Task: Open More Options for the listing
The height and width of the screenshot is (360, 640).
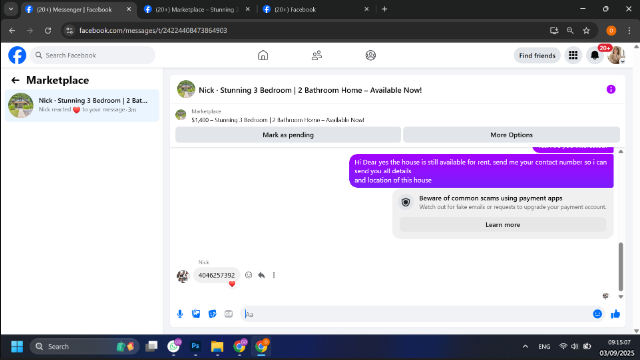Action: (x=511, y=135)
